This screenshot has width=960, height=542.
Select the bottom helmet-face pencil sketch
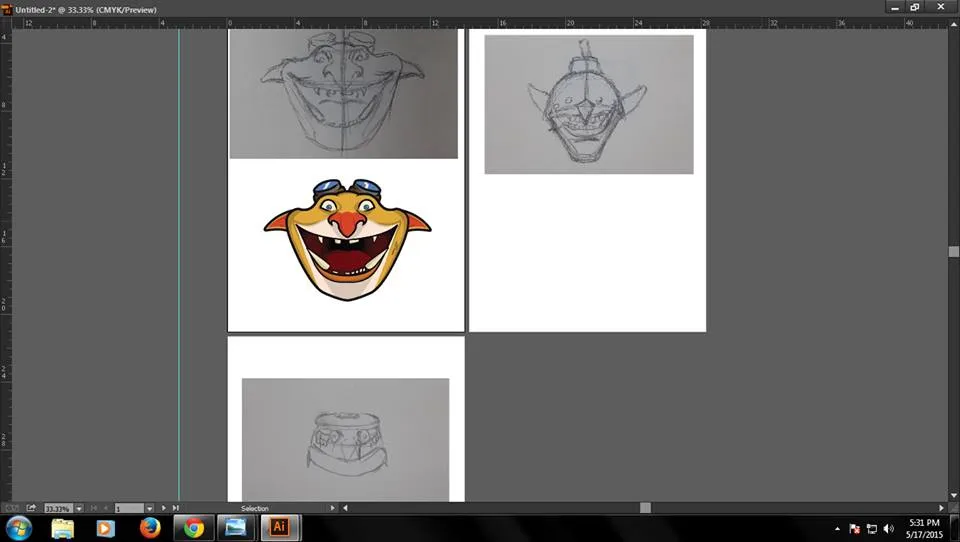click(x=345, y=440)
